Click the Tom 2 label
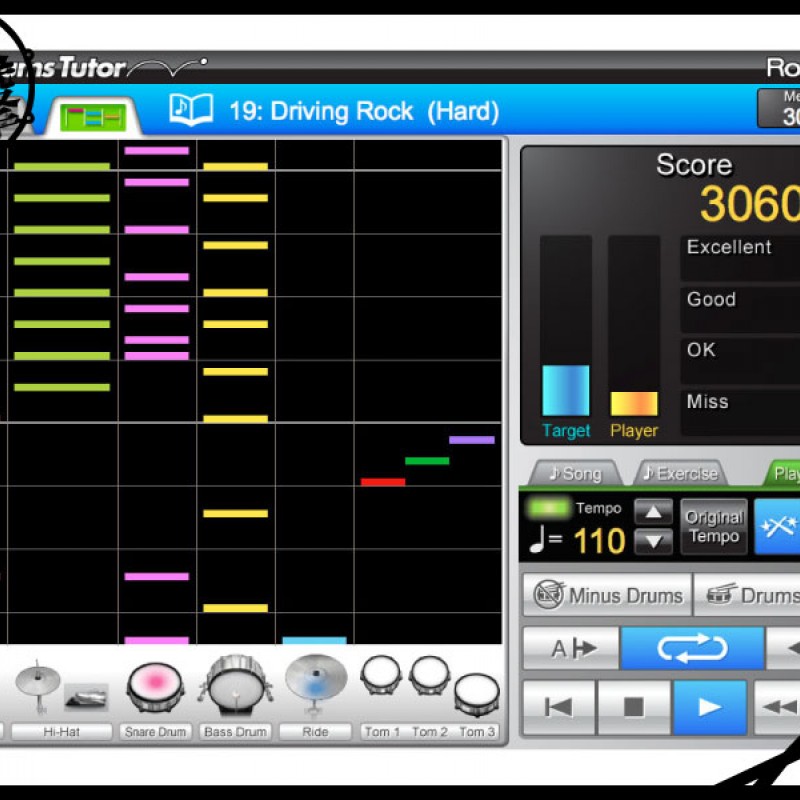 click(430, 732)
